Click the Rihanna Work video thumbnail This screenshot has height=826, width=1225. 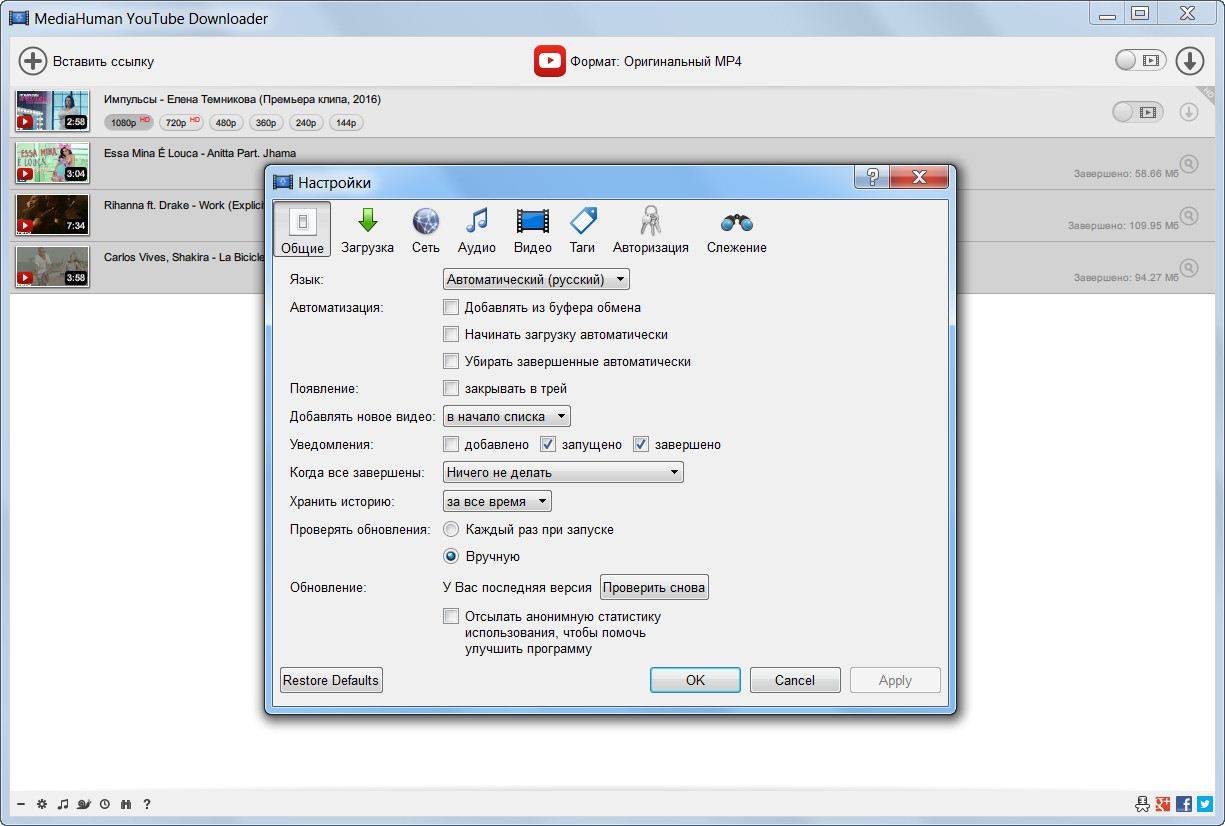52,214
